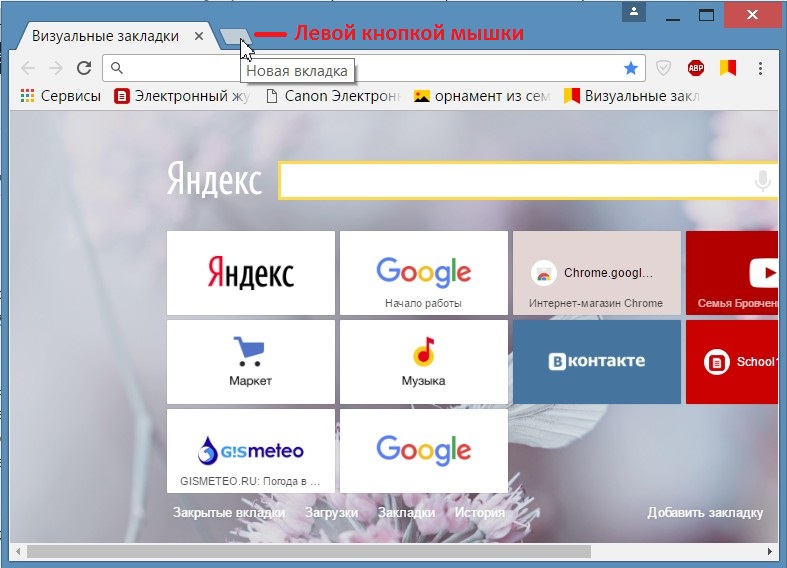Viewport: 787px width, 568px height.
Task: Open the Яндекс visual bookmark tile
Action: coord(250,272)
